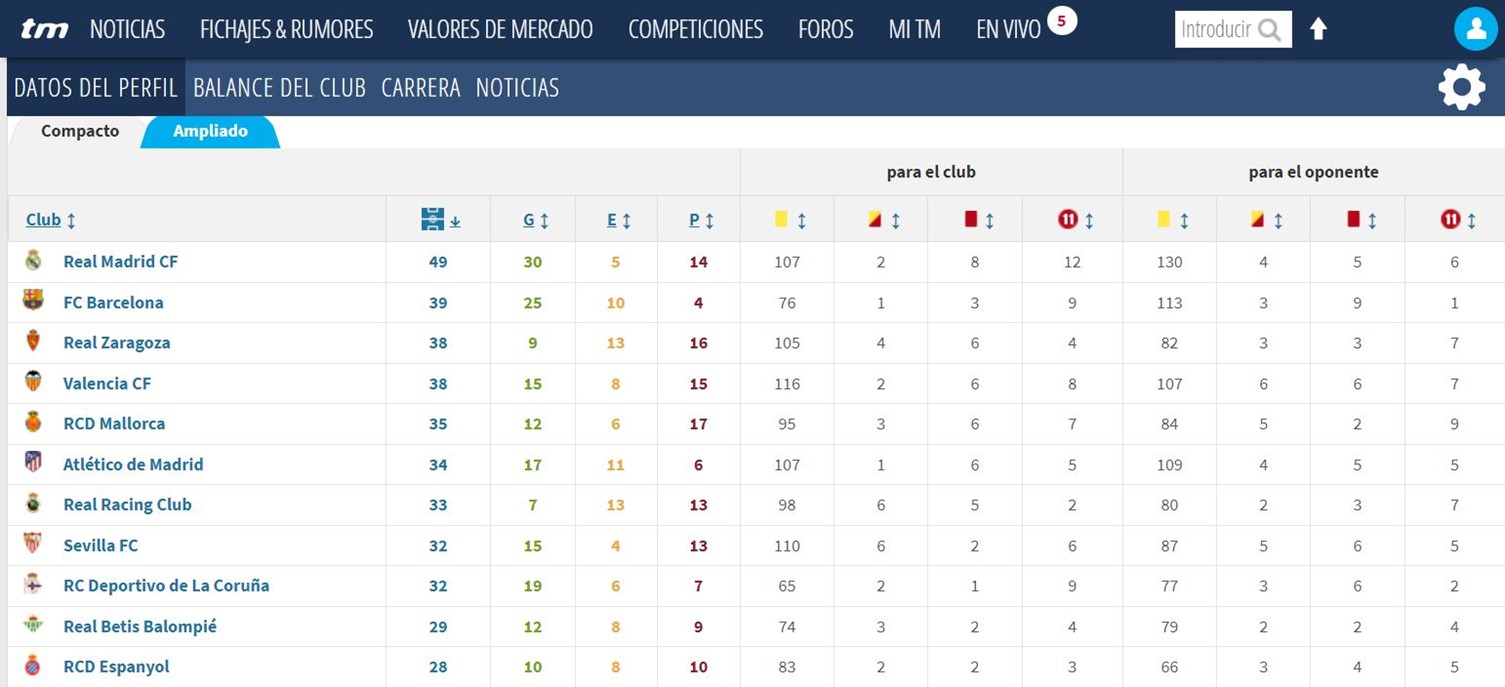Open the Fichajes & Rumores menu
The image size is (1505, 687).
286,29
